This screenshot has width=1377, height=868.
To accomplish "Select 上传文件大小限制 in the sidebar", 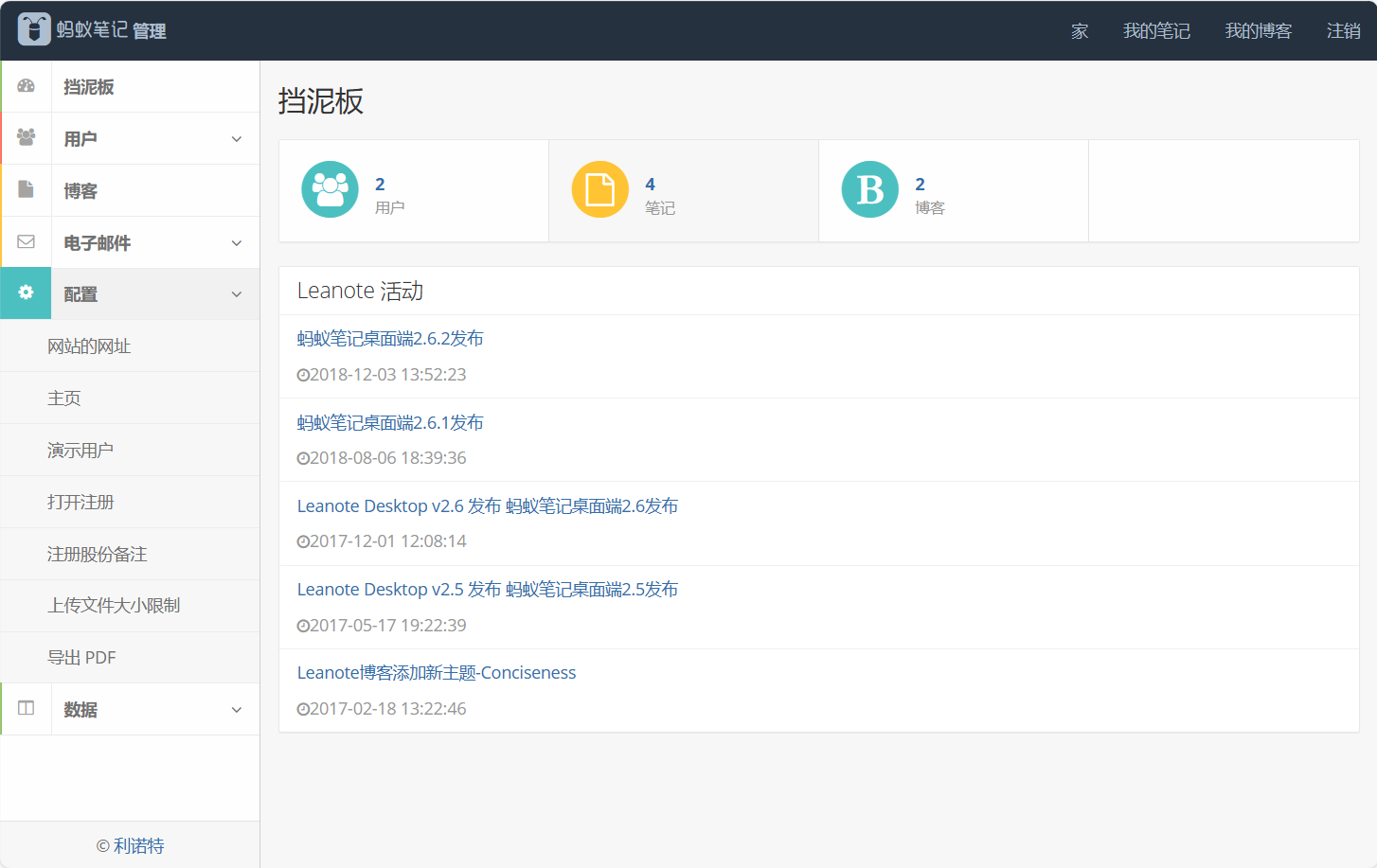I will [114, 606].
